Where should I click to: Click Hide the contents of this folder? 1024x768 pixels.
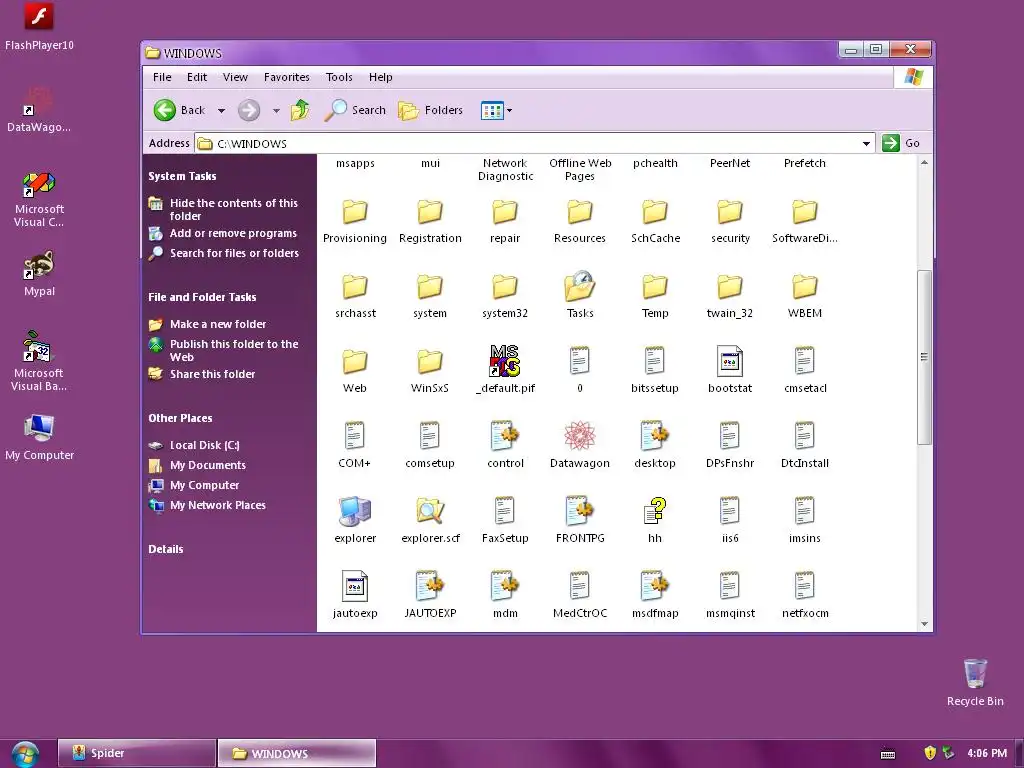tap(223, 210)
